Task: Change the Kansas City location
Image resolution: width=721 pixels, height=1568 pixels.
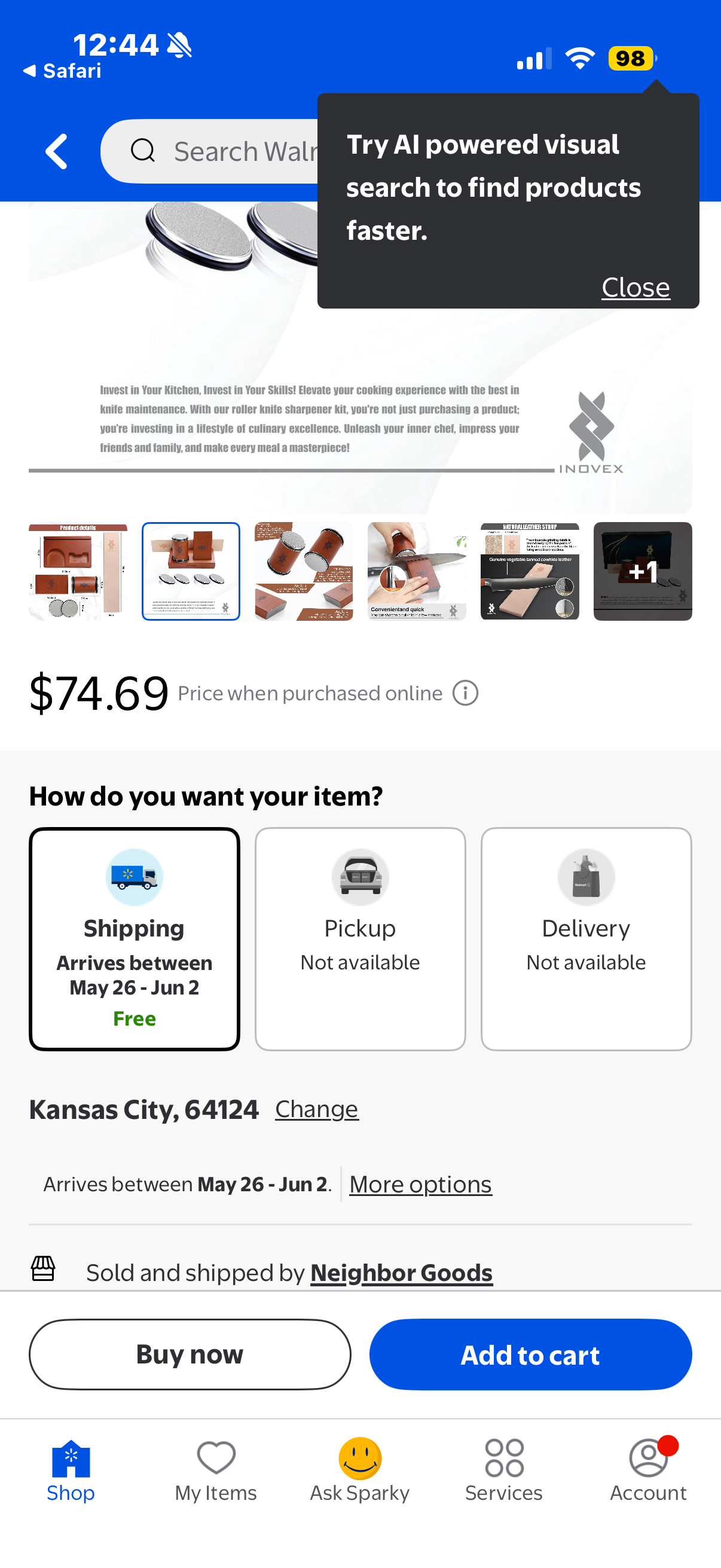Action: click(x=316, y=1109)
